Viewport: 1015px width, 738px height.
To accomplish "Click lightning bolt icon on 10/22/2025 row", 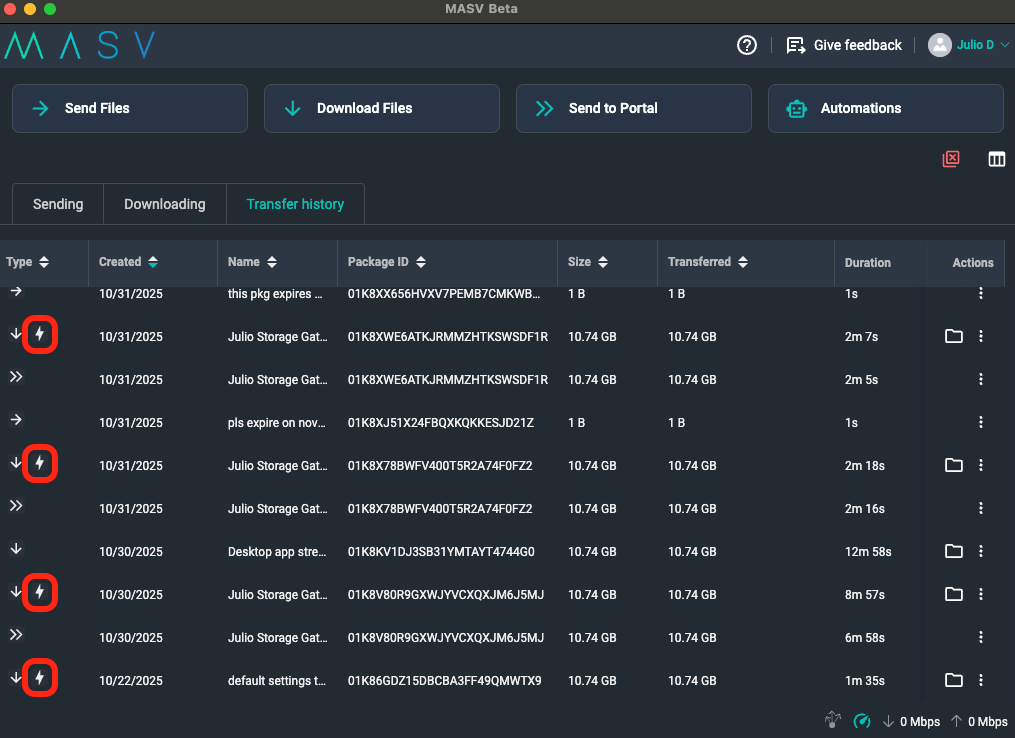I will pyautogui.click(x=39, y=678).
